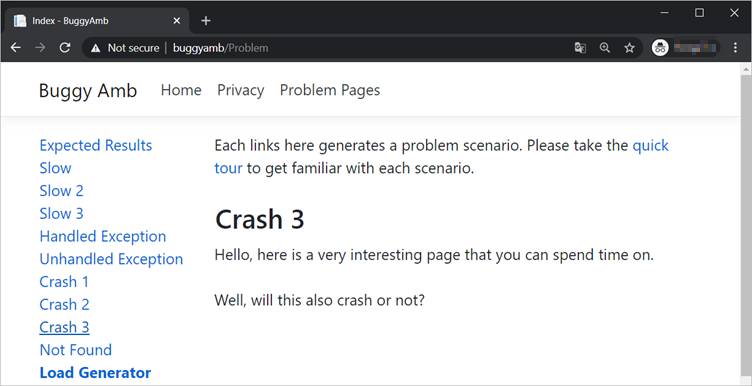Maximize the browser window
This screenshot has height=386, width=752.
[x=699, y=13]
